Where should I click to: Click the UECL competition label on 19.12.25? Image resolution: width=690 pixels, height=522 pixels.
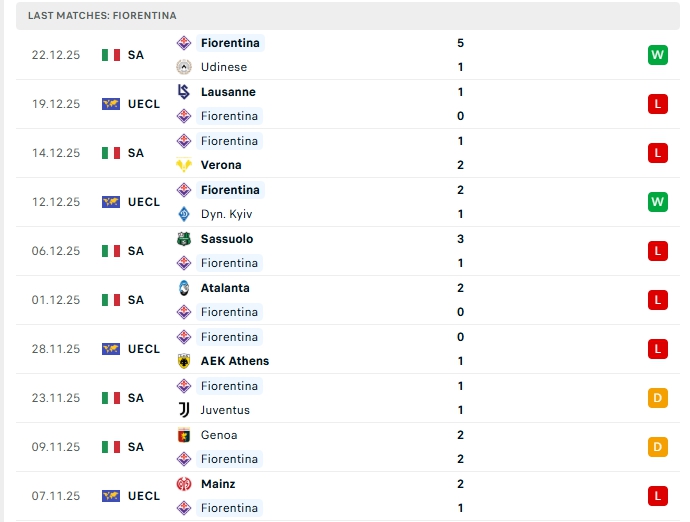(x=144, y=104)
